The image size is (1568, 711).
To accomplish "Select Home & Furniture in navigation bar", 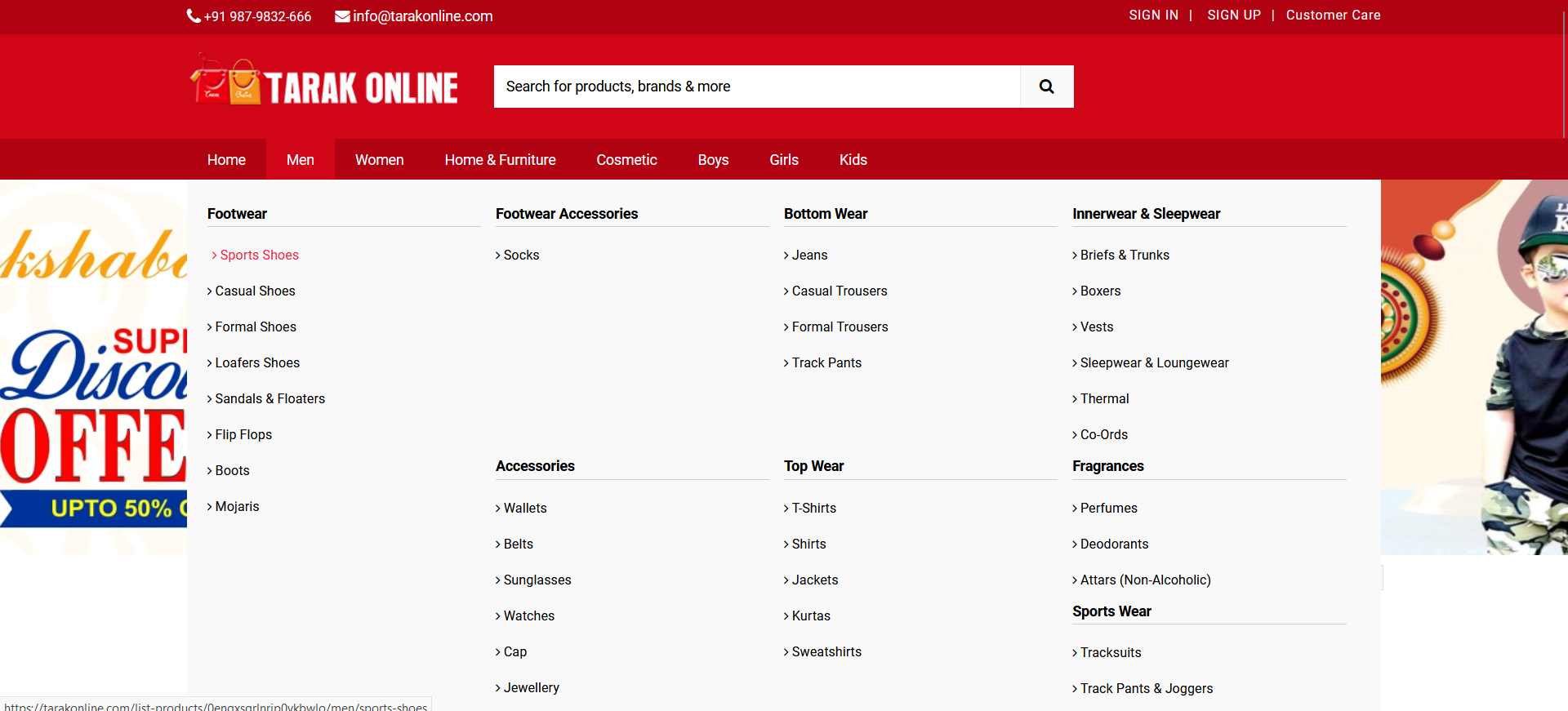I will click(x=500, y=160).
